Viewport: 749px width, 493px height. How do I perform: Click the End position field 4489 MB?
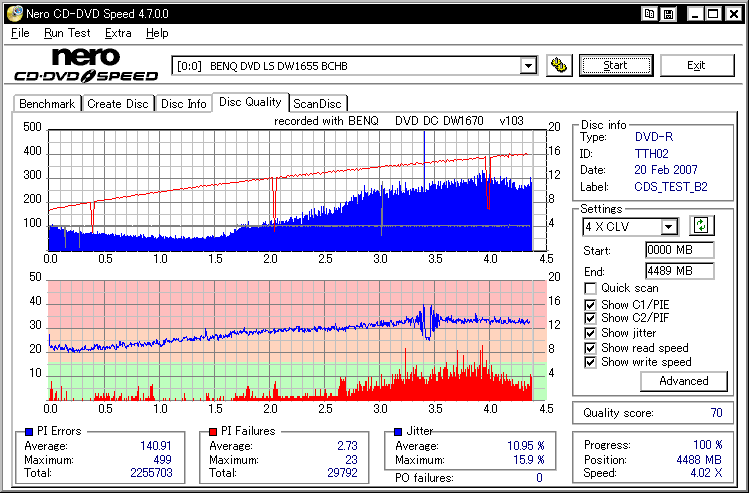click(x=679, y=271)
